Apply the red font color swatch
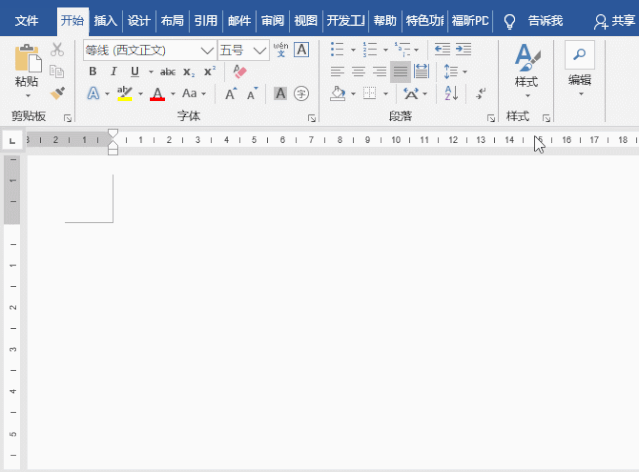 [x=157, y=93]
